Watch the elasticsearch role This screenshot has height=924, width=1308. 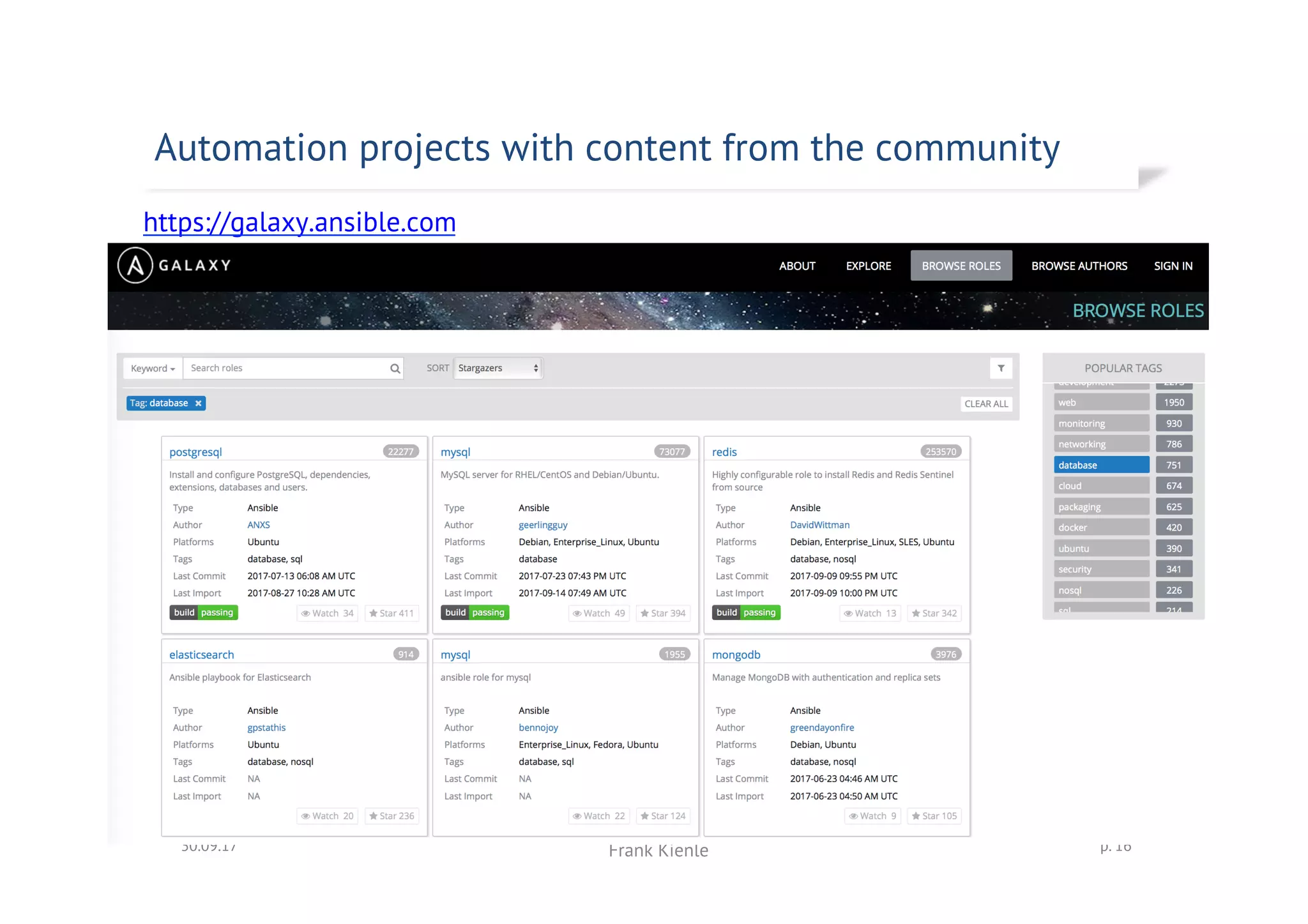click(x=328, y=815)
